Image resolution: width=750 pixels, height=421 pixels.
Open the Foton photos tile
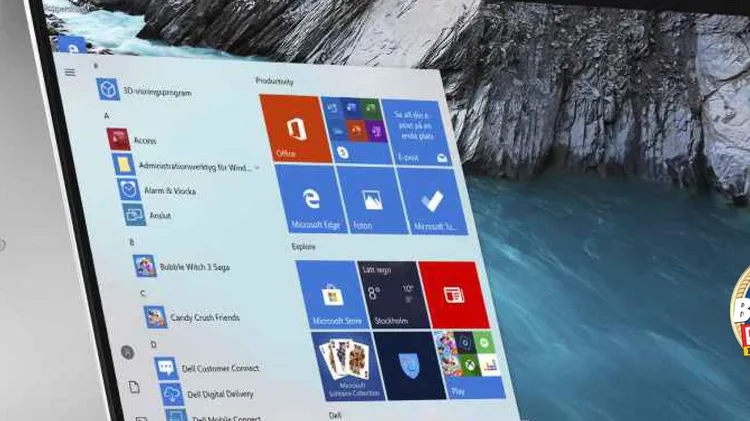click(x=373, y=201)
